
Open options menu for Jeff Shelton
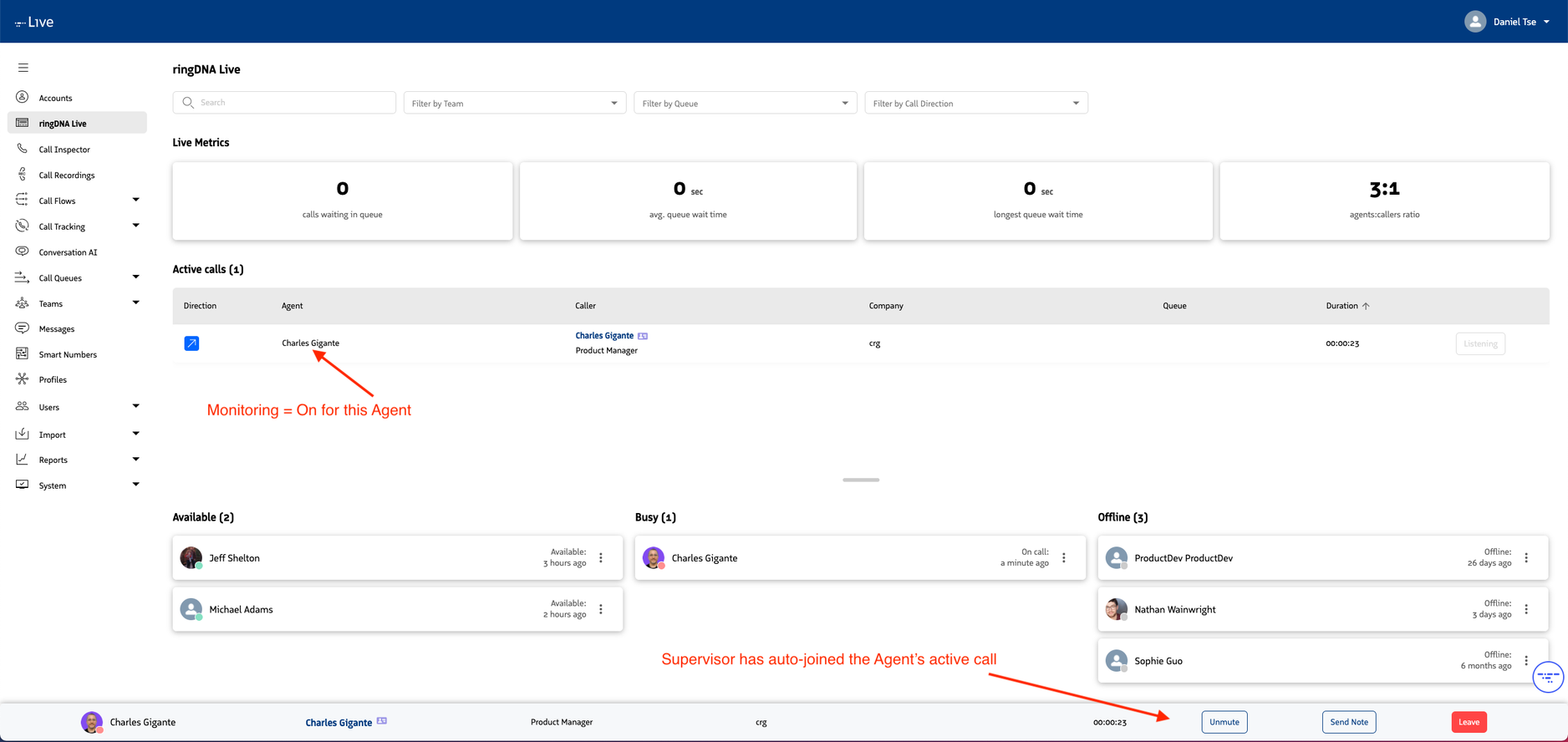[601, 557]
